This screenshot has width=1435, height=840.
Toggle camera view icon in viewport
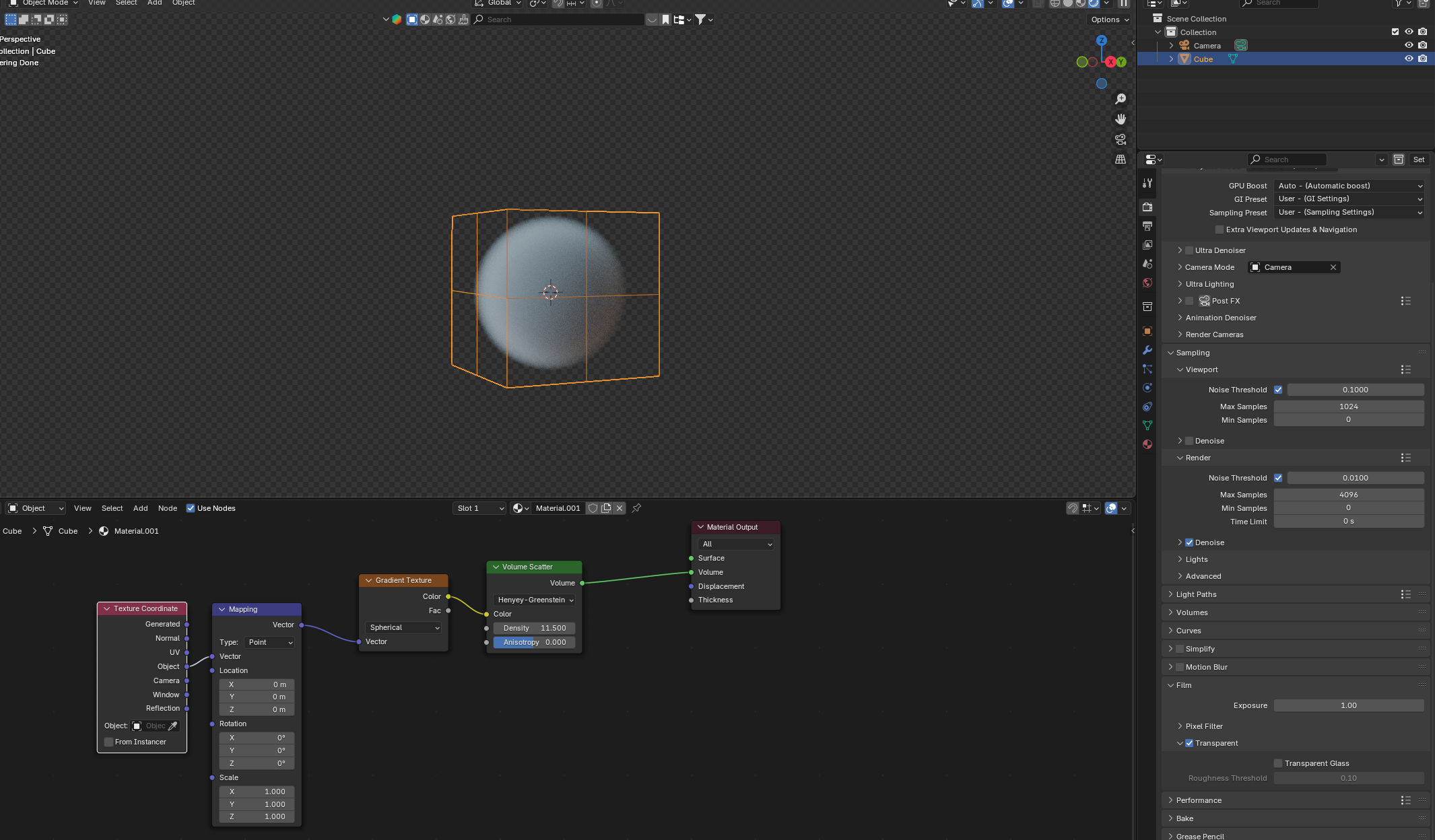1121,139
